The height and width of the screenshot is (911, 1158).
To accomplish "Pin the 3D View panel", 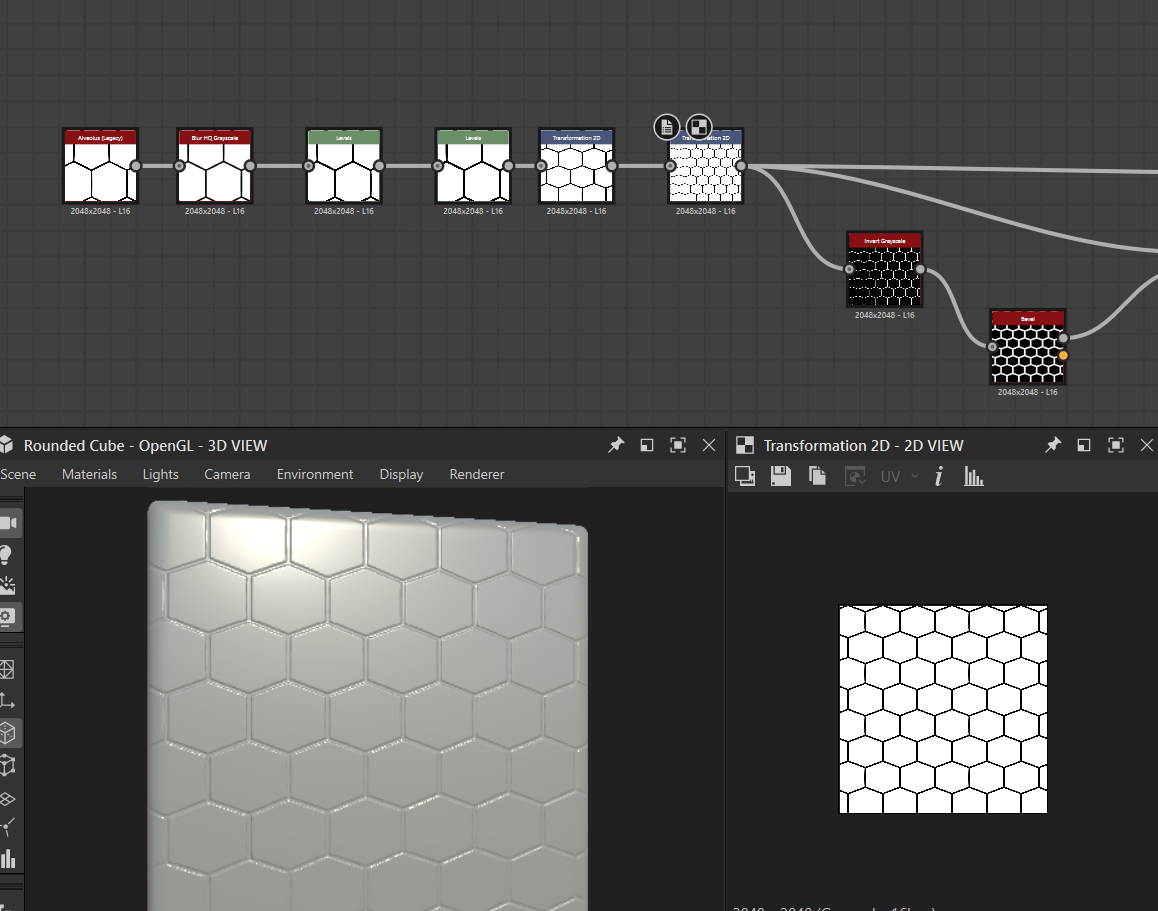I will point(616,445).
